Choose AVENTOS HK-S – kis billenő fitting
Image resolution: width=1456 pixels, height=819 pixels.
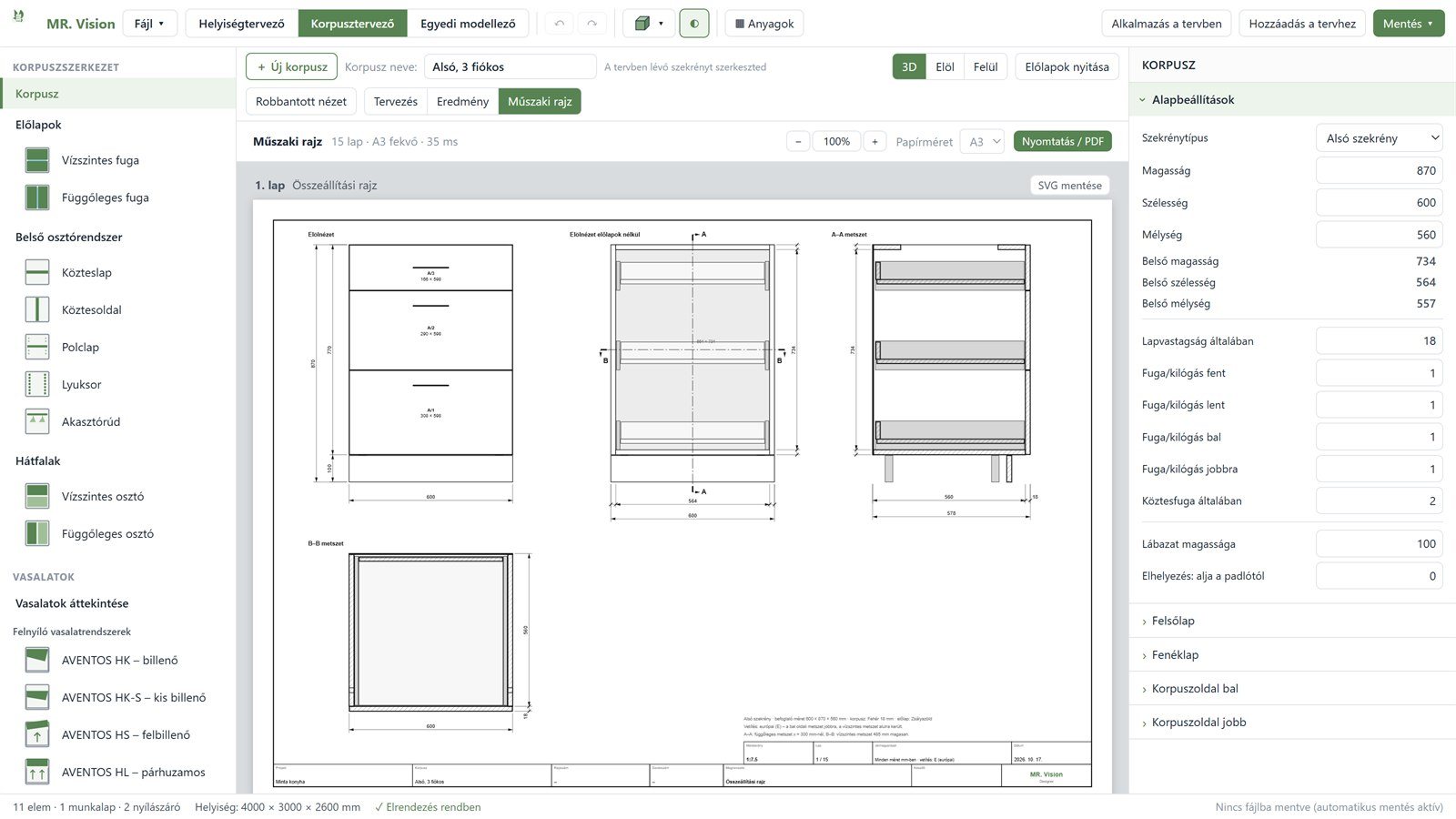(x=118, y=697)
